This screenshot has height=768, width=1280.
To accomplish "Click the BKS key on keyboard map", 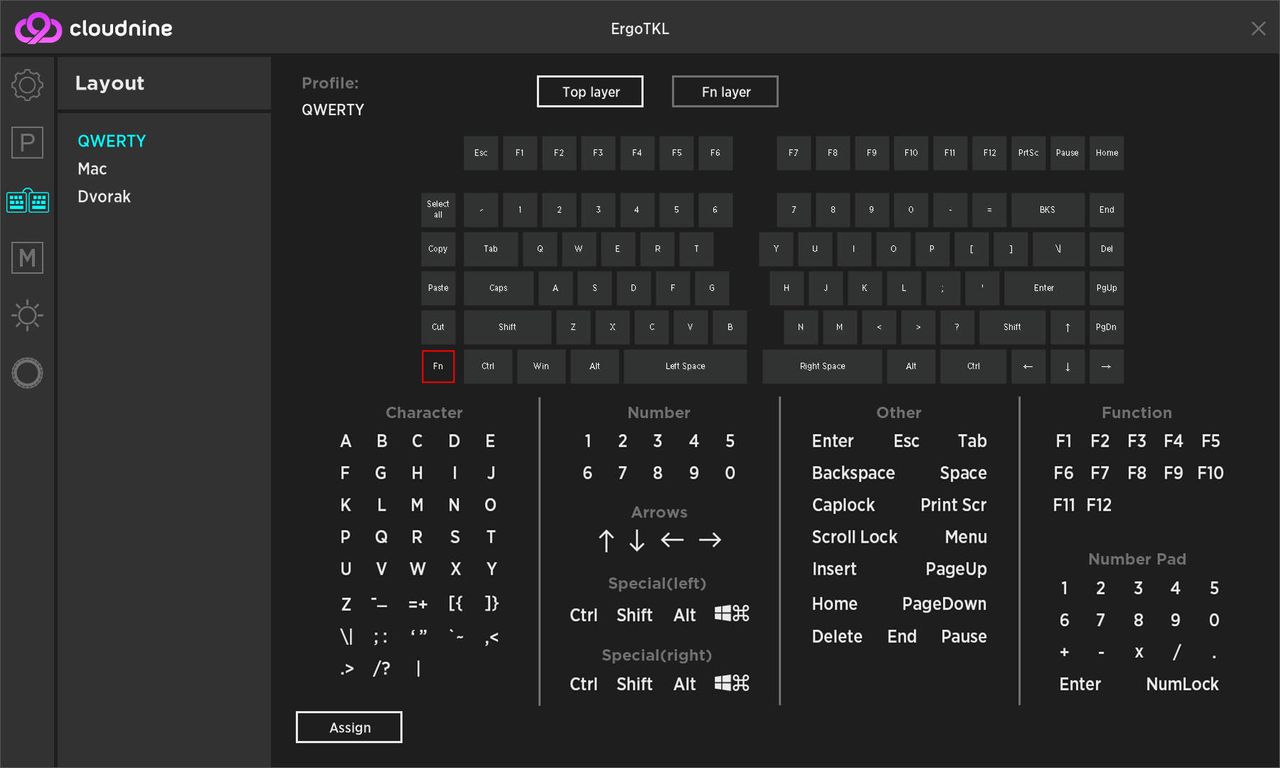I will pyautogui.click(x=1047, y=209).
